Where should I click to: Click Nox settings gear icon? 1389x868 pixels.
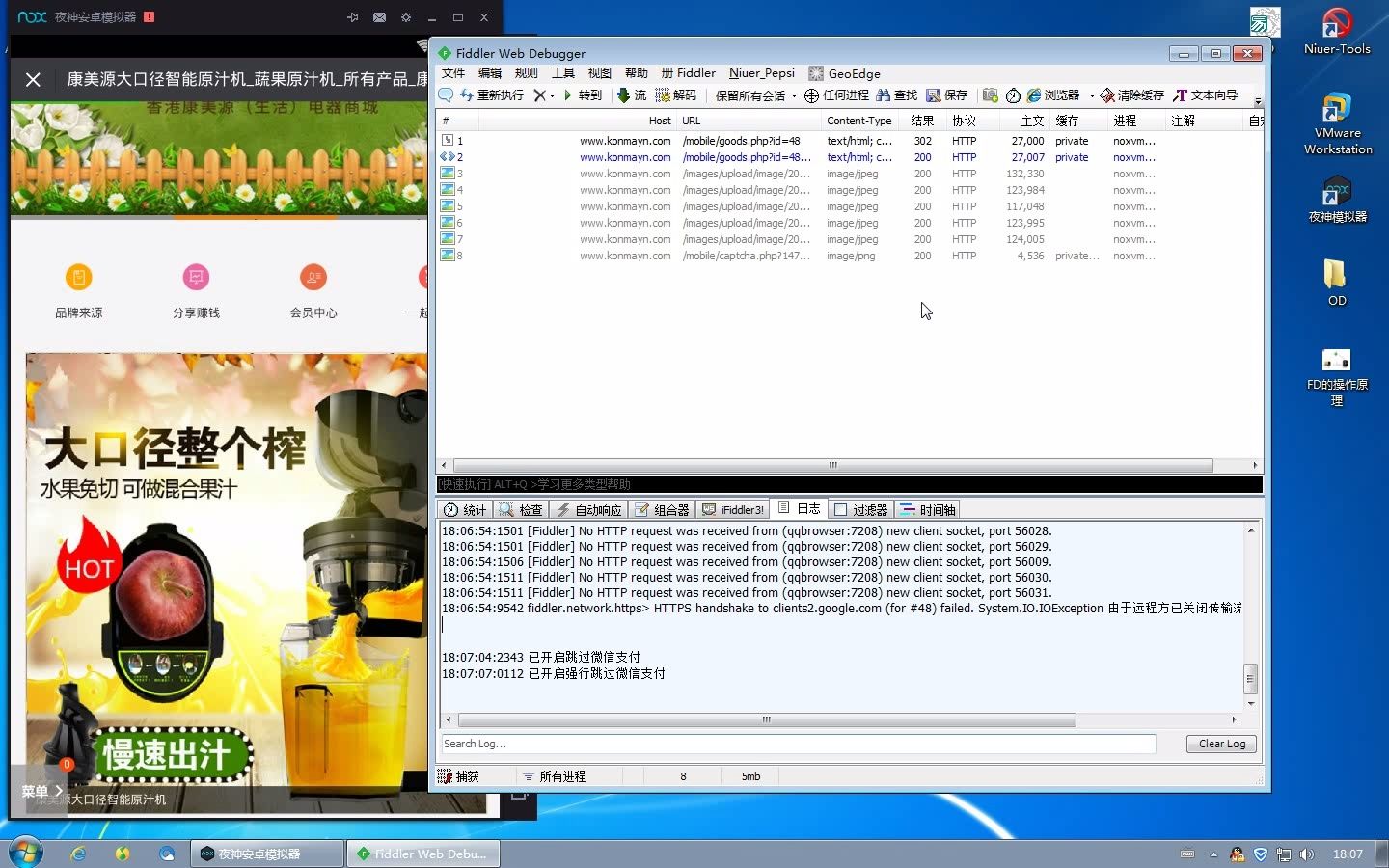pos(406,17)
